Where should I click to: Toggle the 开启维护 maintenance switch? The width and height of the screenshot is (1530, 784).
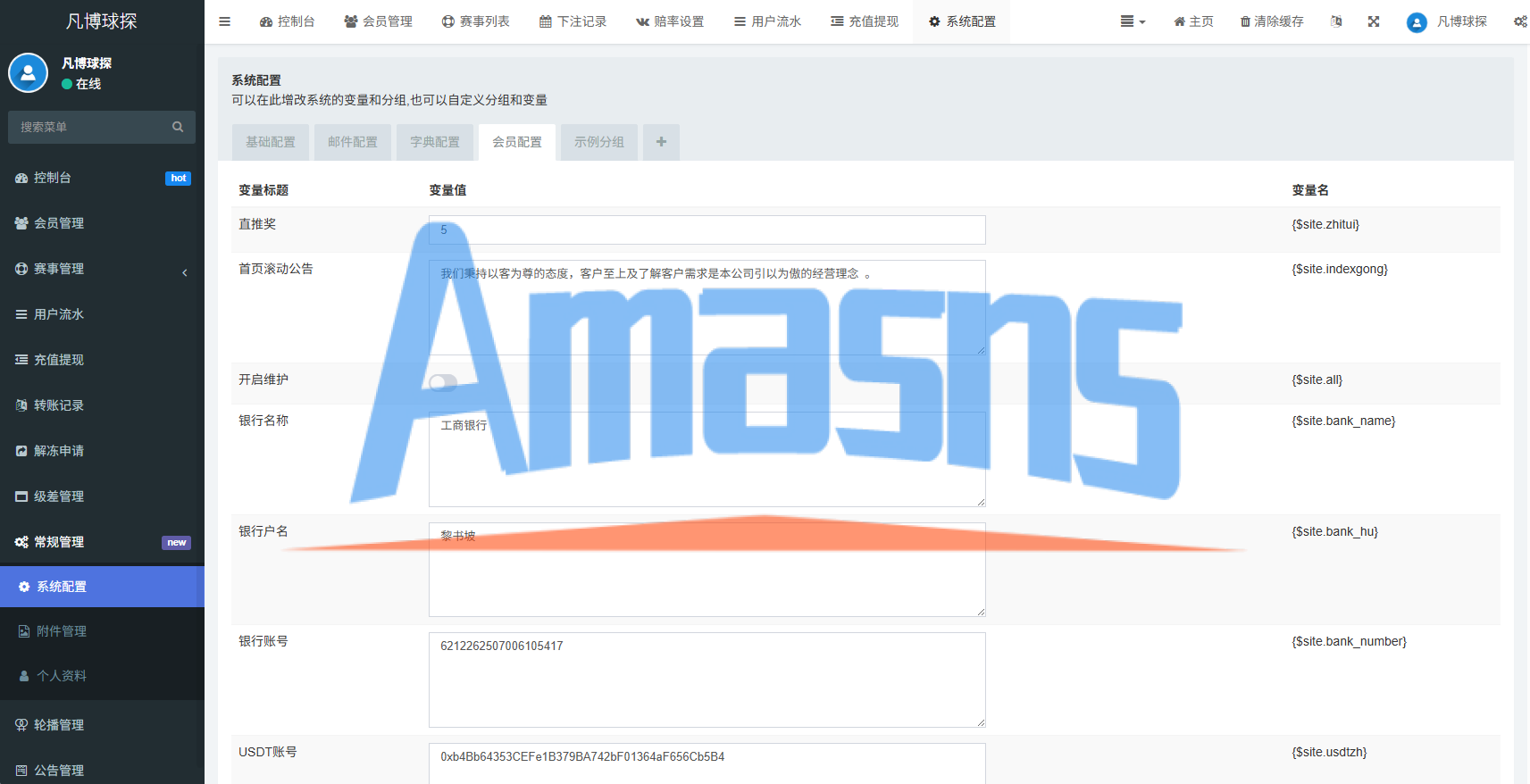[x=443, y=383]
